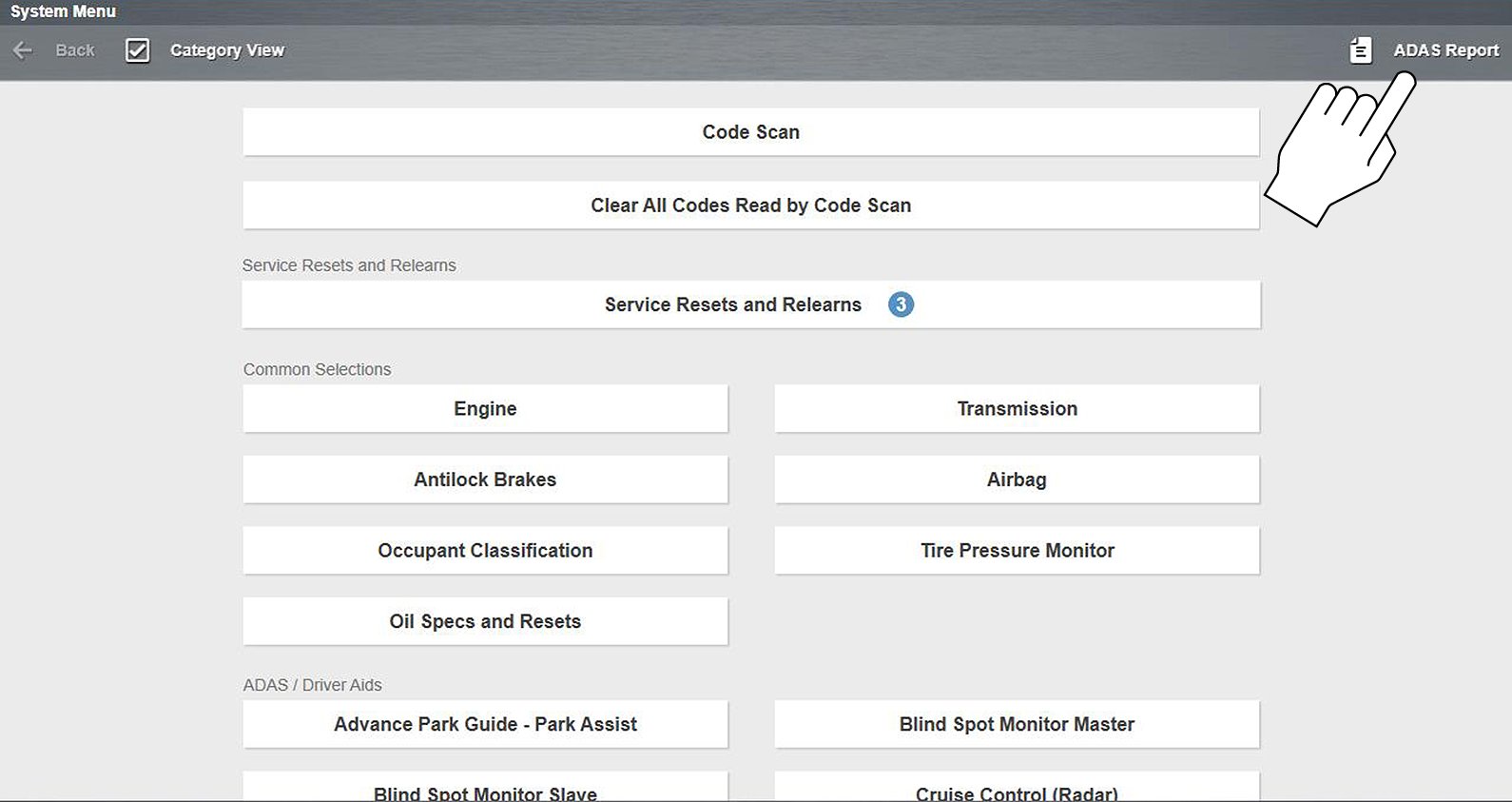Open Oil Specs and Resets
1512x802 pixels.
pos(485,621)
